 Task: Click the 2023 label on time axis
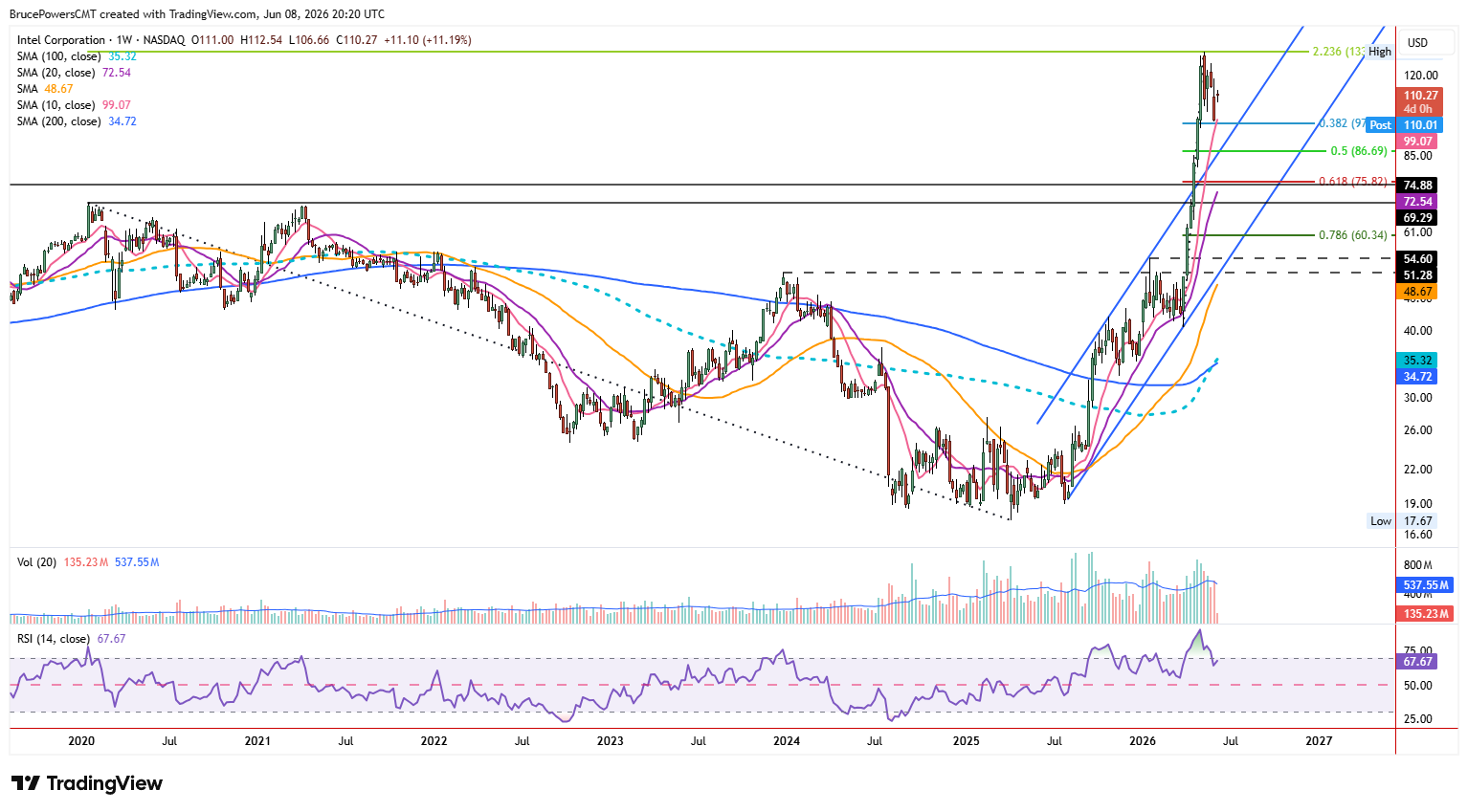point(610,741)
